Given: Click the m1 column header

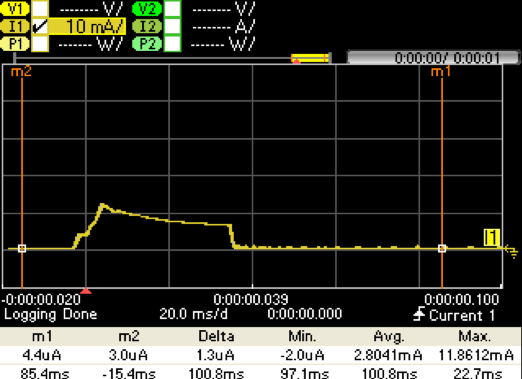Looking at the screenshot, I should tap(42, 336).
